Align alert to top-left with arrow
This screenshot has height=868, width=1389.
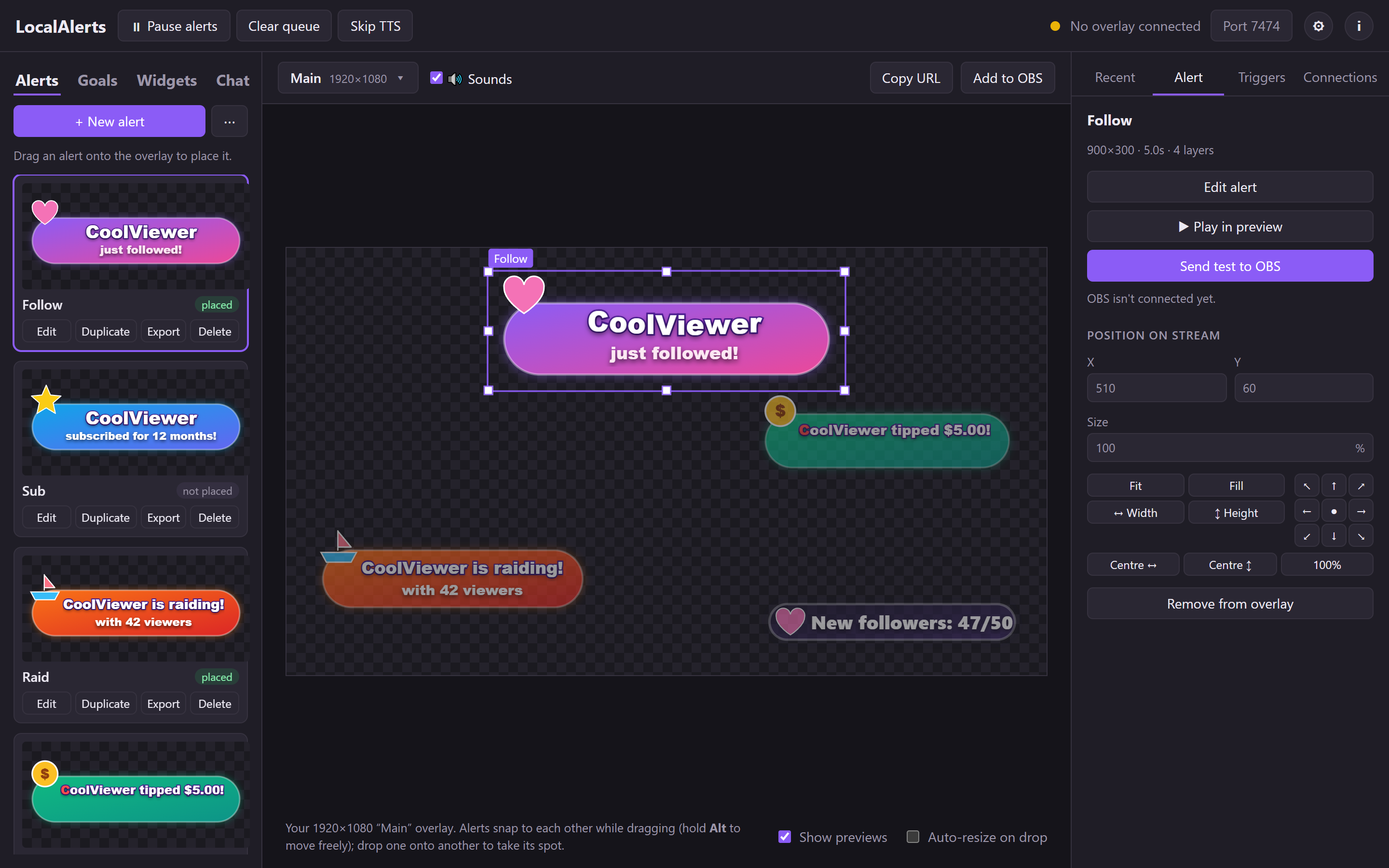[x=1307, y=486]
